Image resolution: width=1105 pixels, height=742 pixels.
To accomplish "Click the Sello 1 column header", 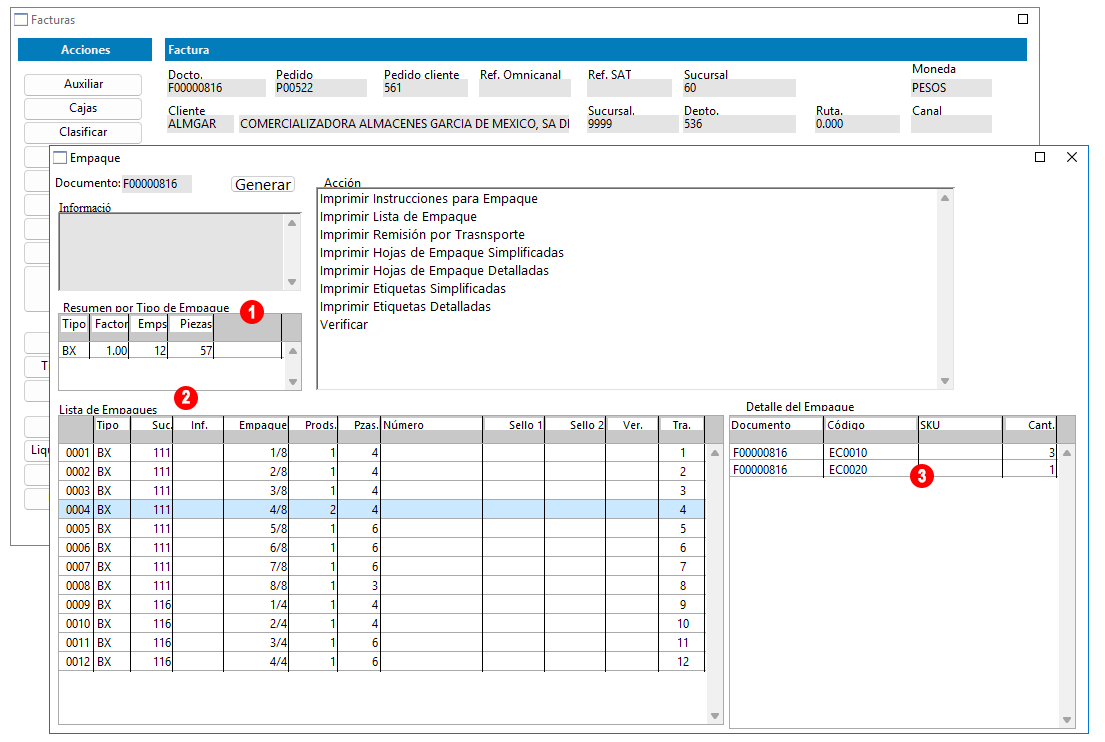I will pos(514,425).
